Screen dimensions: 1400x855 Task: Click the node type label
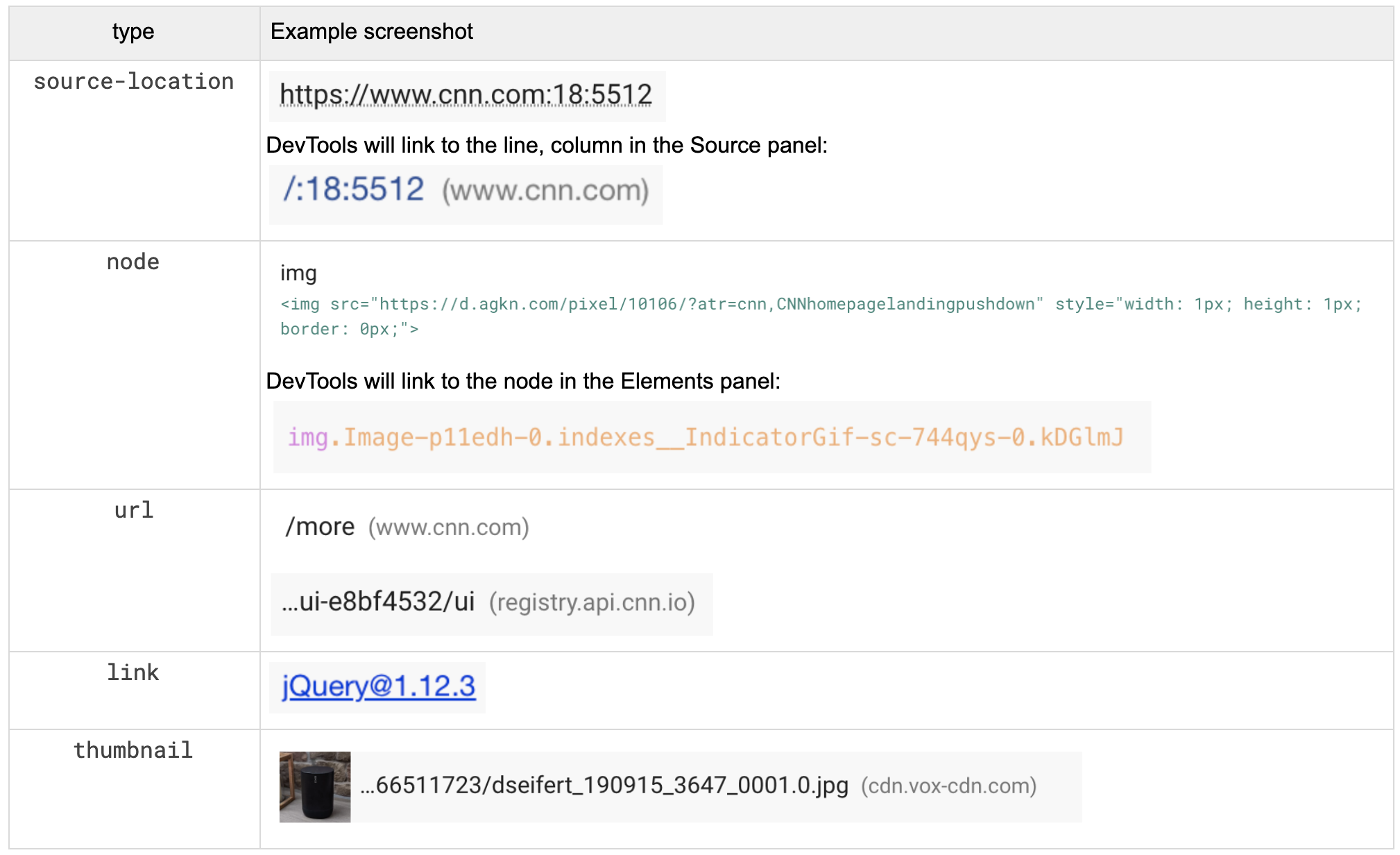(x=133, y=262)
